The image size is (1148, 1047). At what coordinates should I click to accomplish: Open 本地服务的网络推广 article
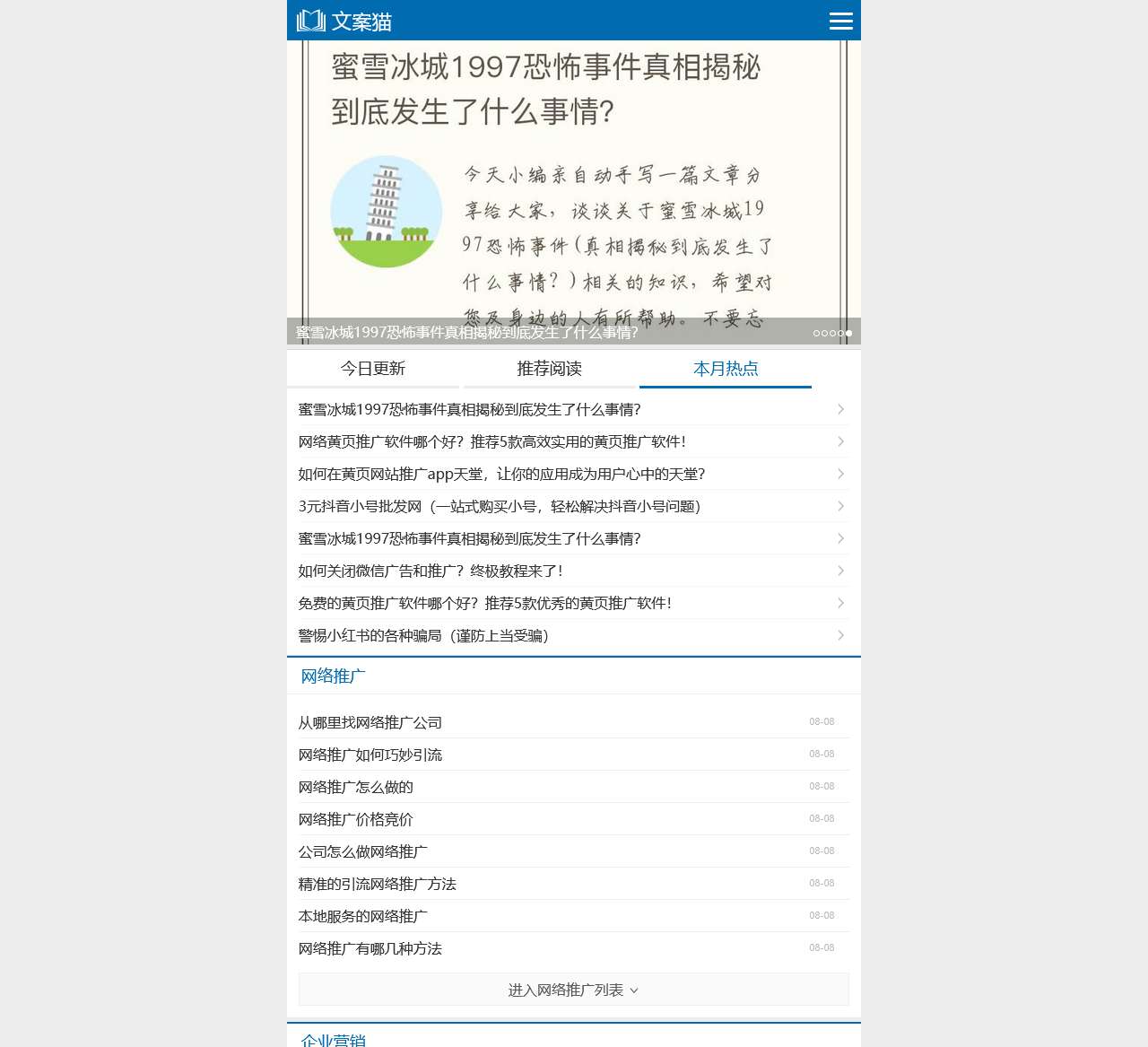[x=362, y=916]
